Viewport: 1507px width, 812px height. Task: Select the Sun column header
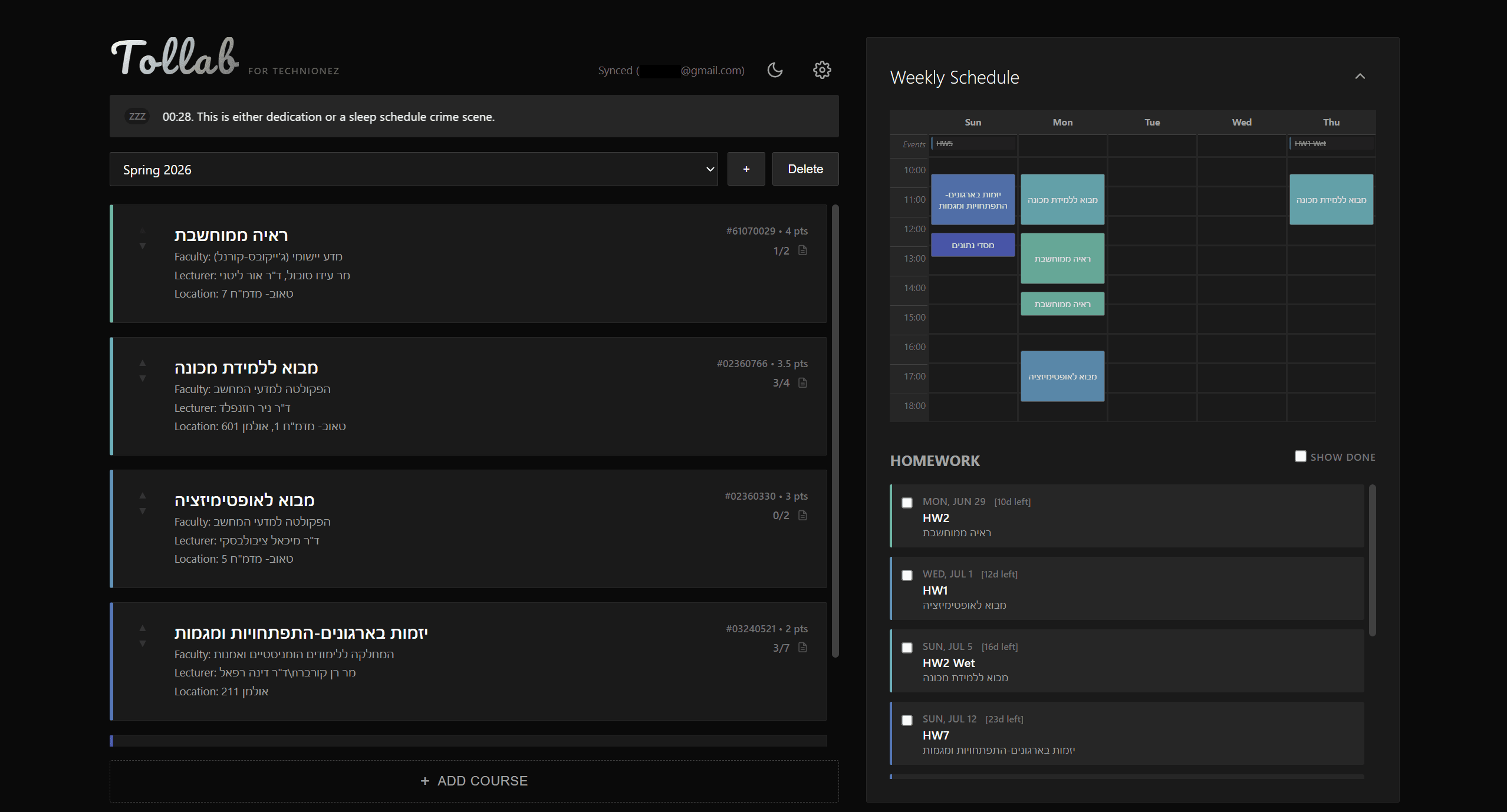(973, 123)
